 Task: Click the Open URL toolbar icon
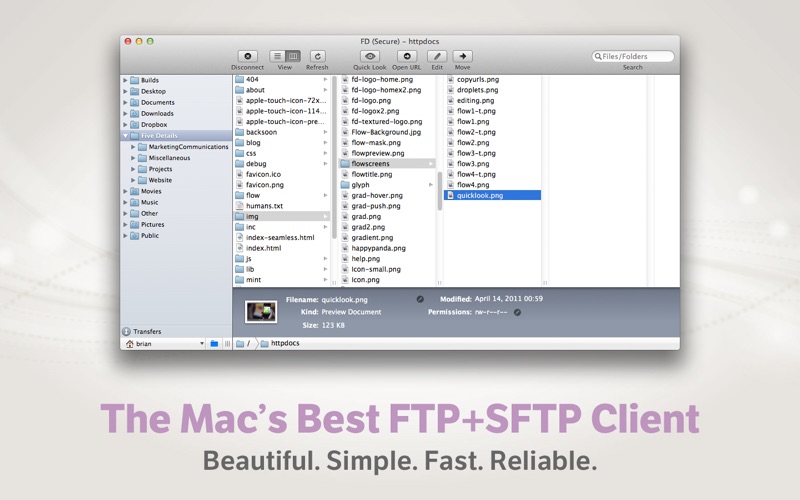tap(406, 57)
